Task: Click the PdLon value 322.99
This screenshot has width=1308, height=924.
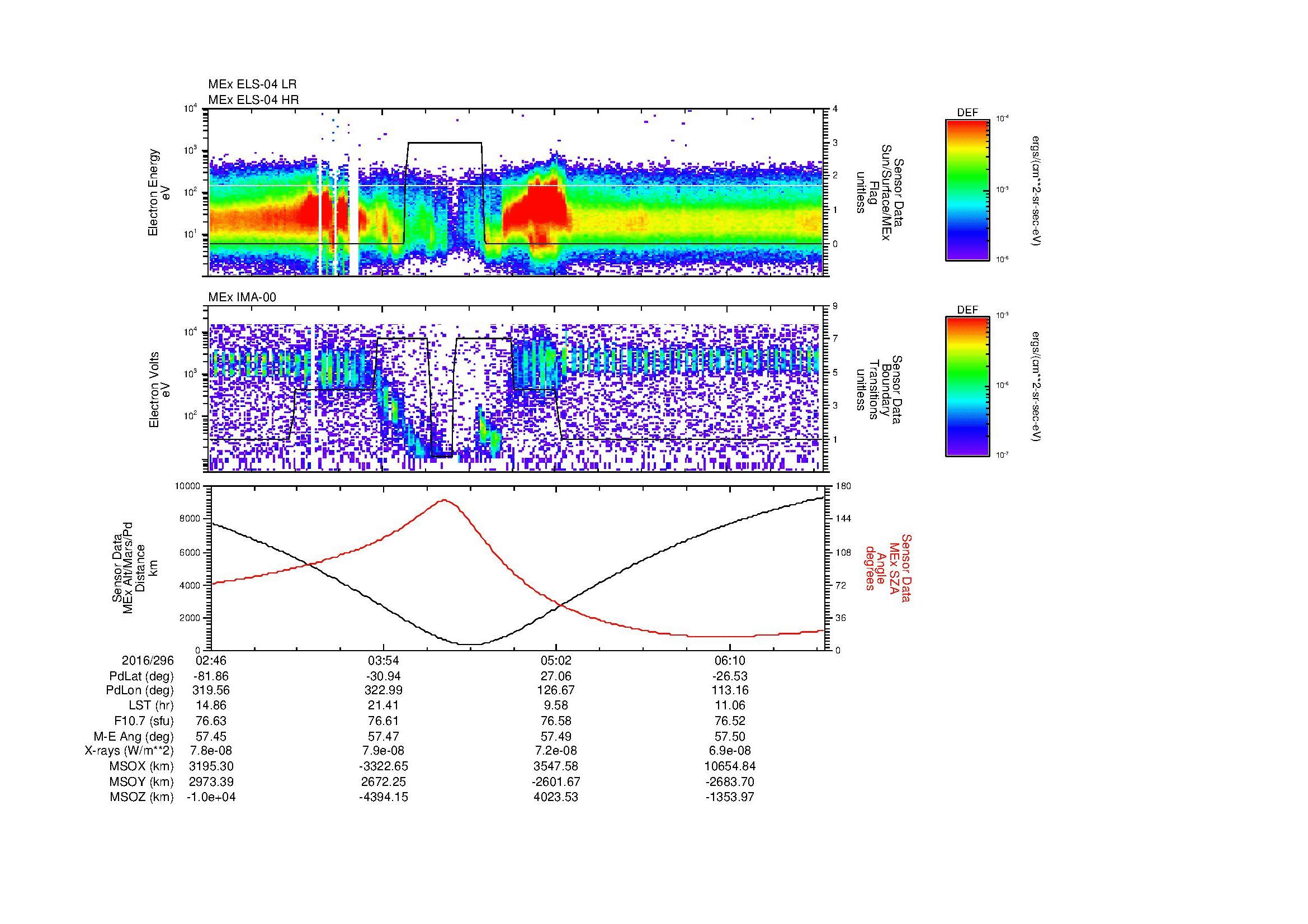Action: [x=384, y=691]
